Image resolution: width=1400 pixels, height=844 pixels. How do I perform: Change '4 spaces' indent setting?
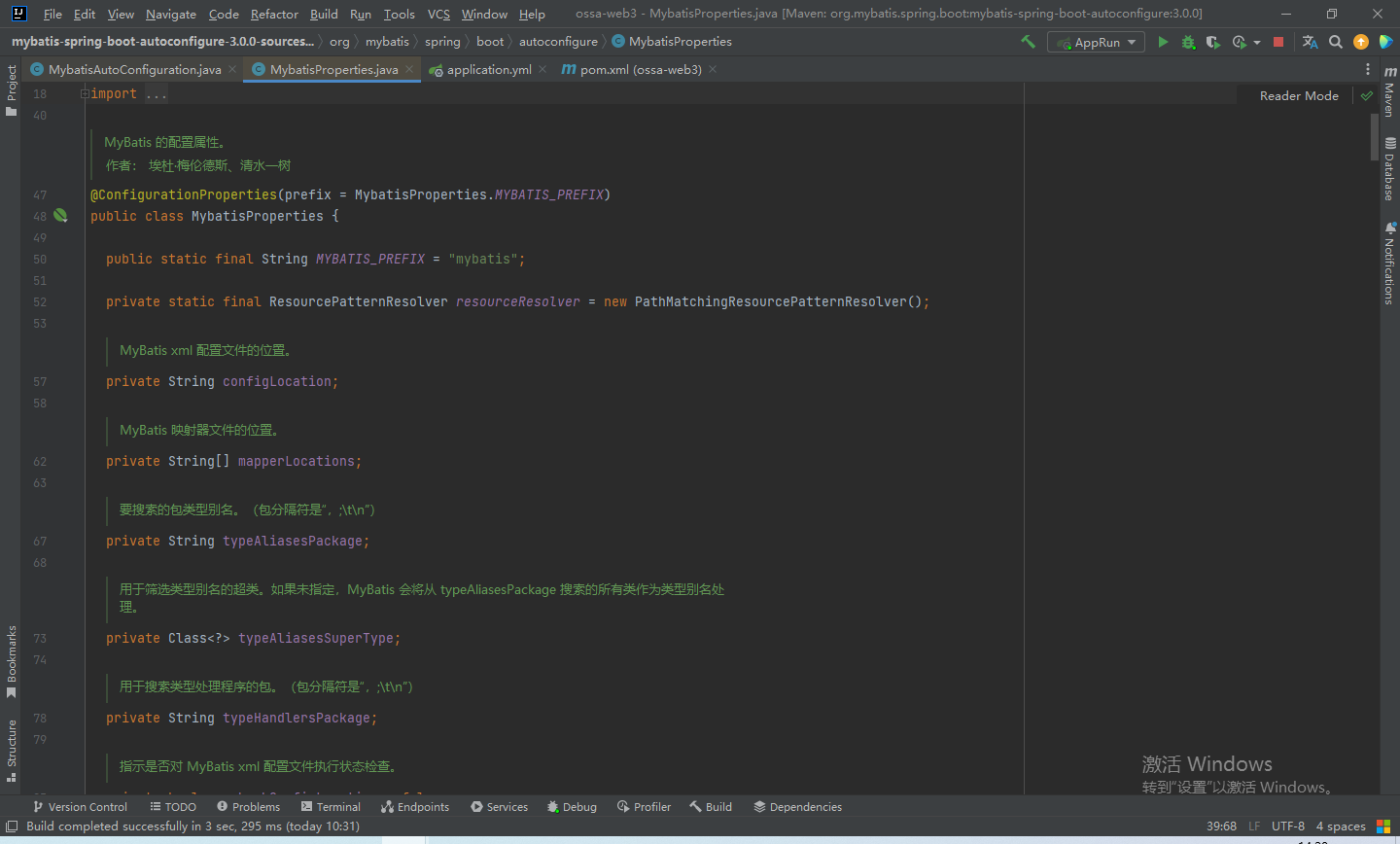pos(1341,826)
